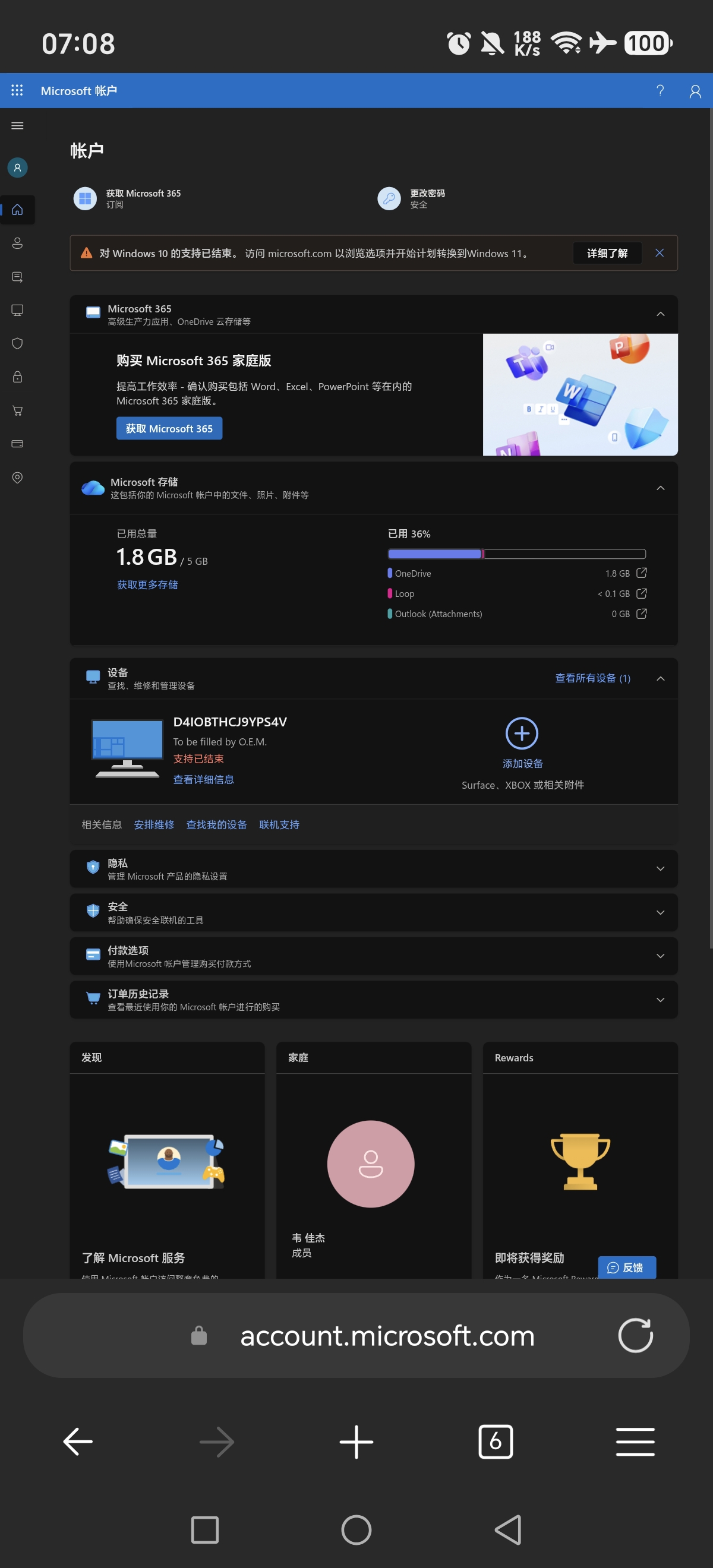713x1568 pixels.
Task: Open the sidebar Address book location icon
Action: [x=17, y=477]
